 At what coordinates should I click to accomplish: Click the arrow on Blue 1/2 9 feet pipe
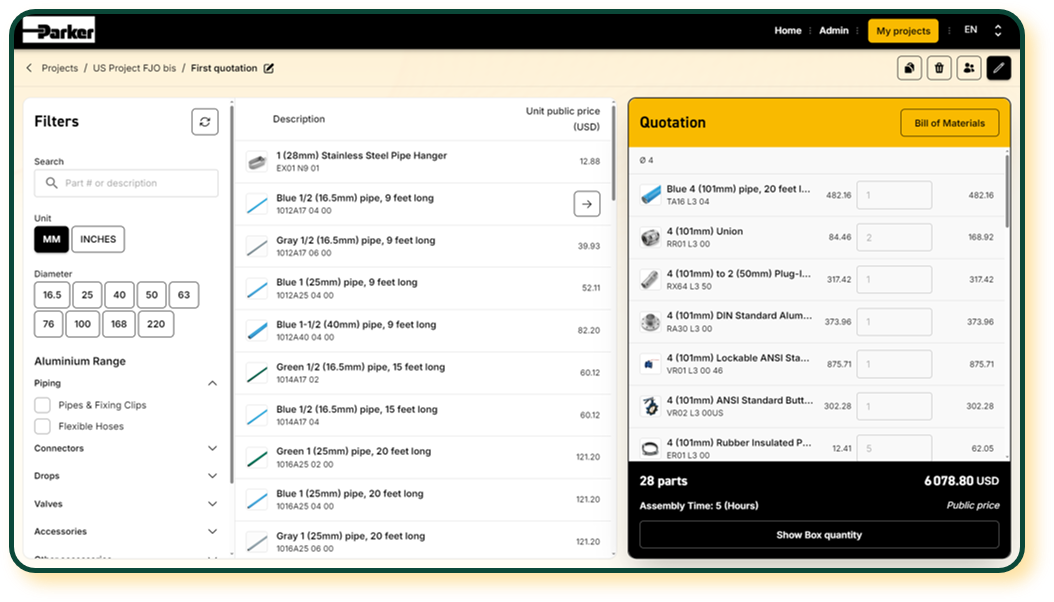click(x=587, y=204)
